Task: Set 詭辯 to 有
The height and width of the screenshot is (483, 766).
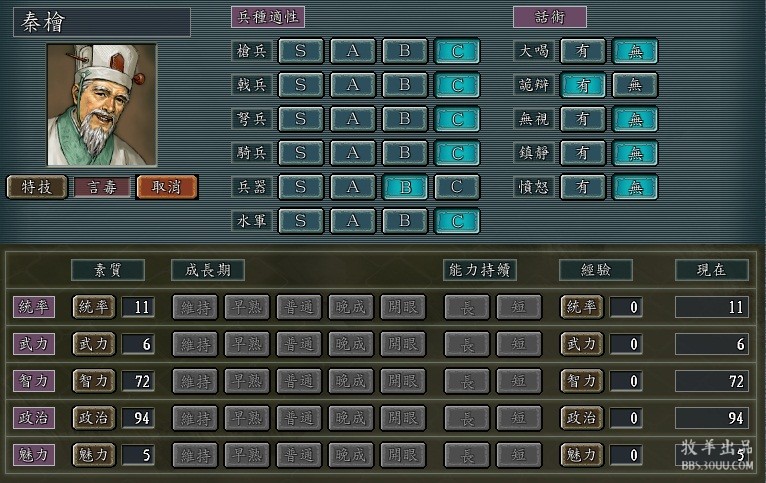Action: (x=582, y=85)
